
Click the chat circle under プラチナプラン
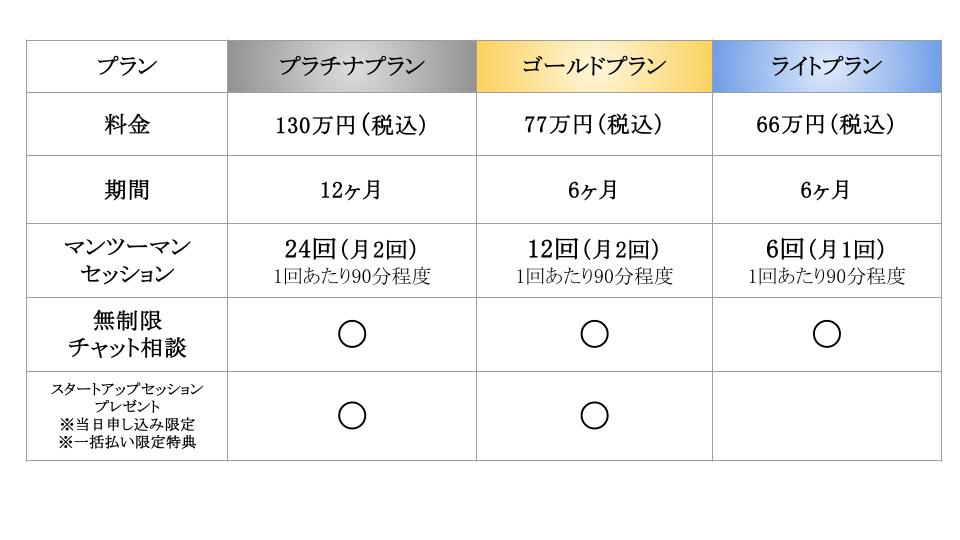[x=352, y=334]
